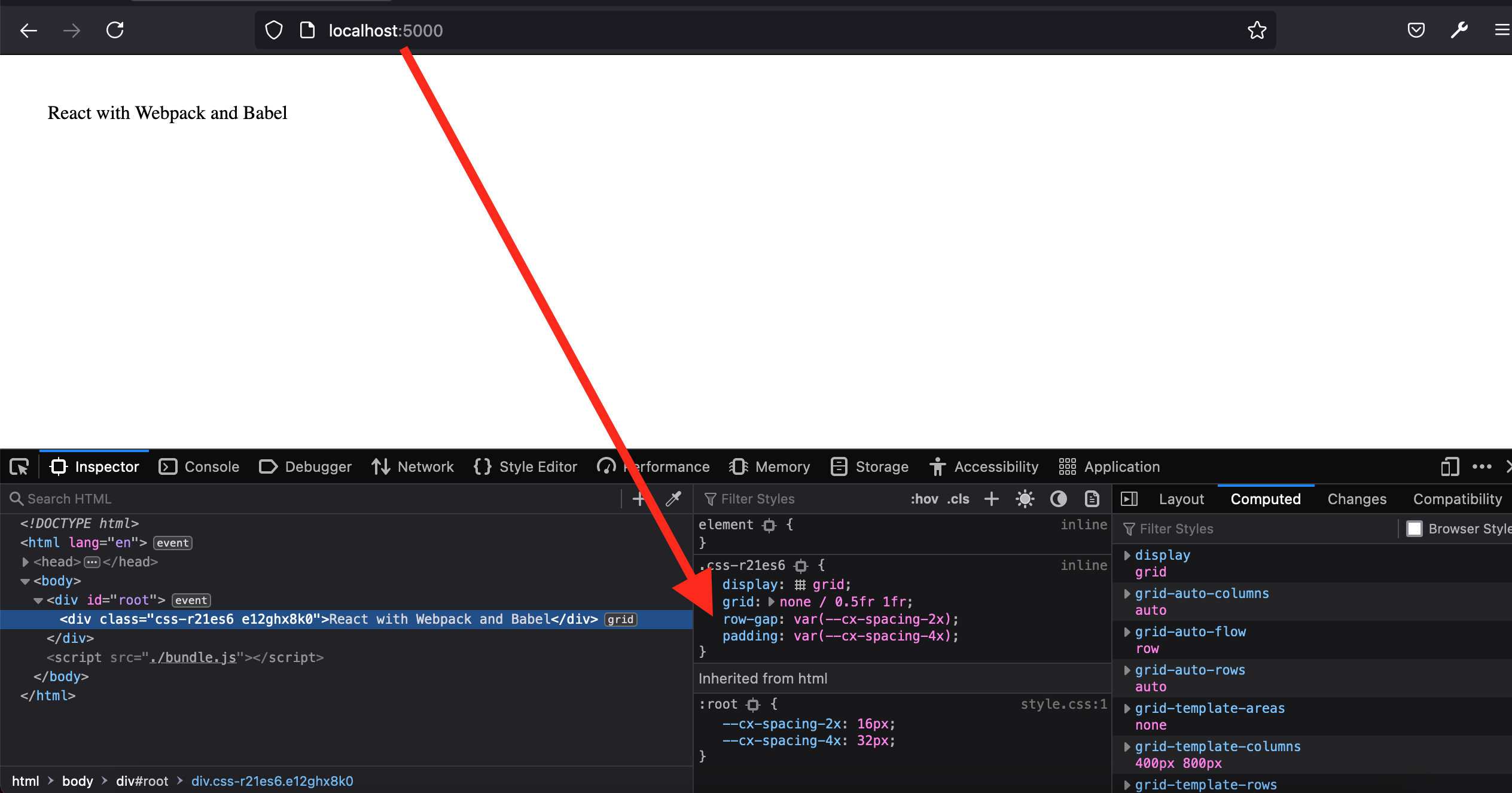1512x793 pixels.
Task: Expand the head element in markup tree
Action: tap(26, 562)
